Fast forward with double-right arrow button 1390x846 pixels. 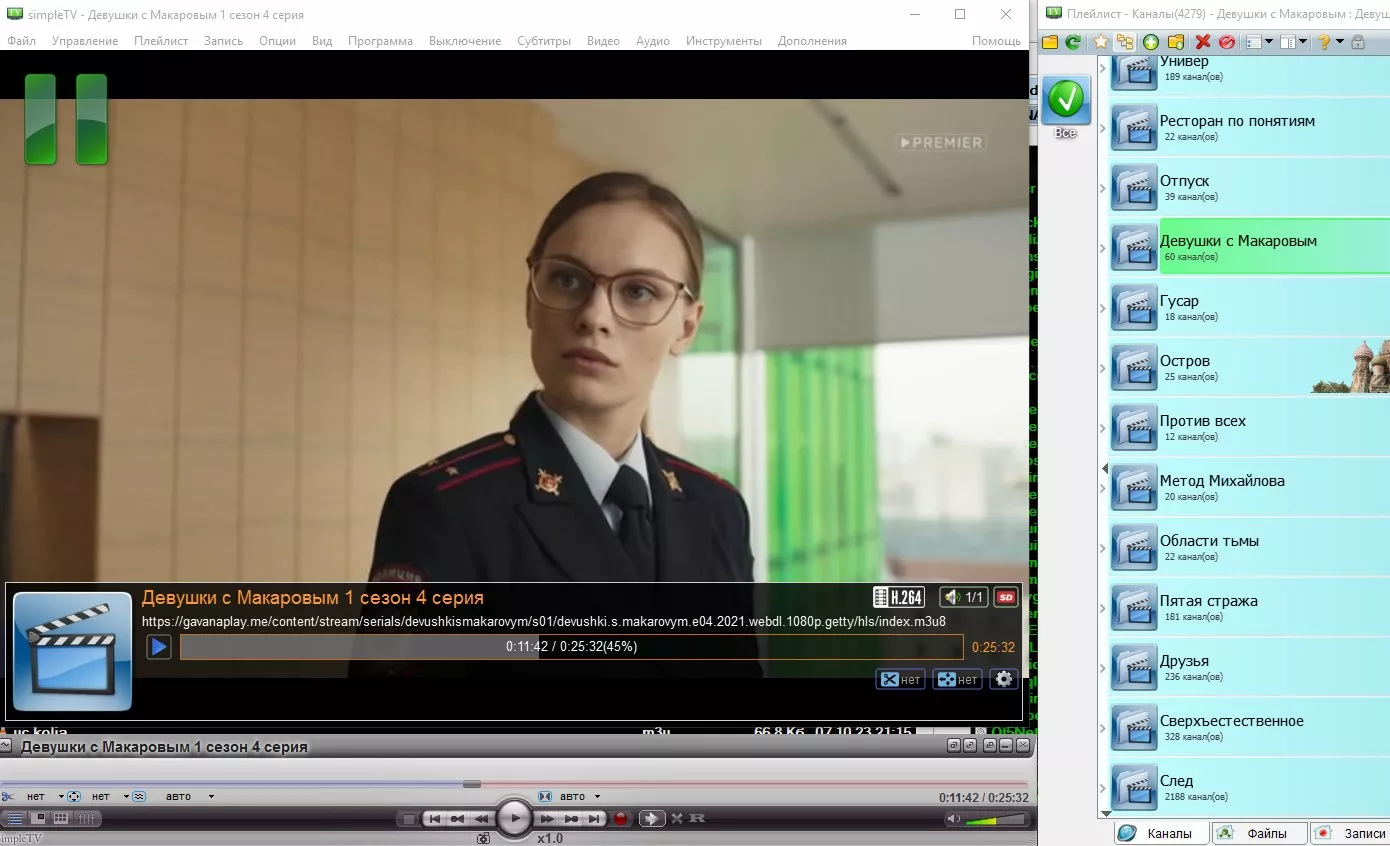coord(547,819)
